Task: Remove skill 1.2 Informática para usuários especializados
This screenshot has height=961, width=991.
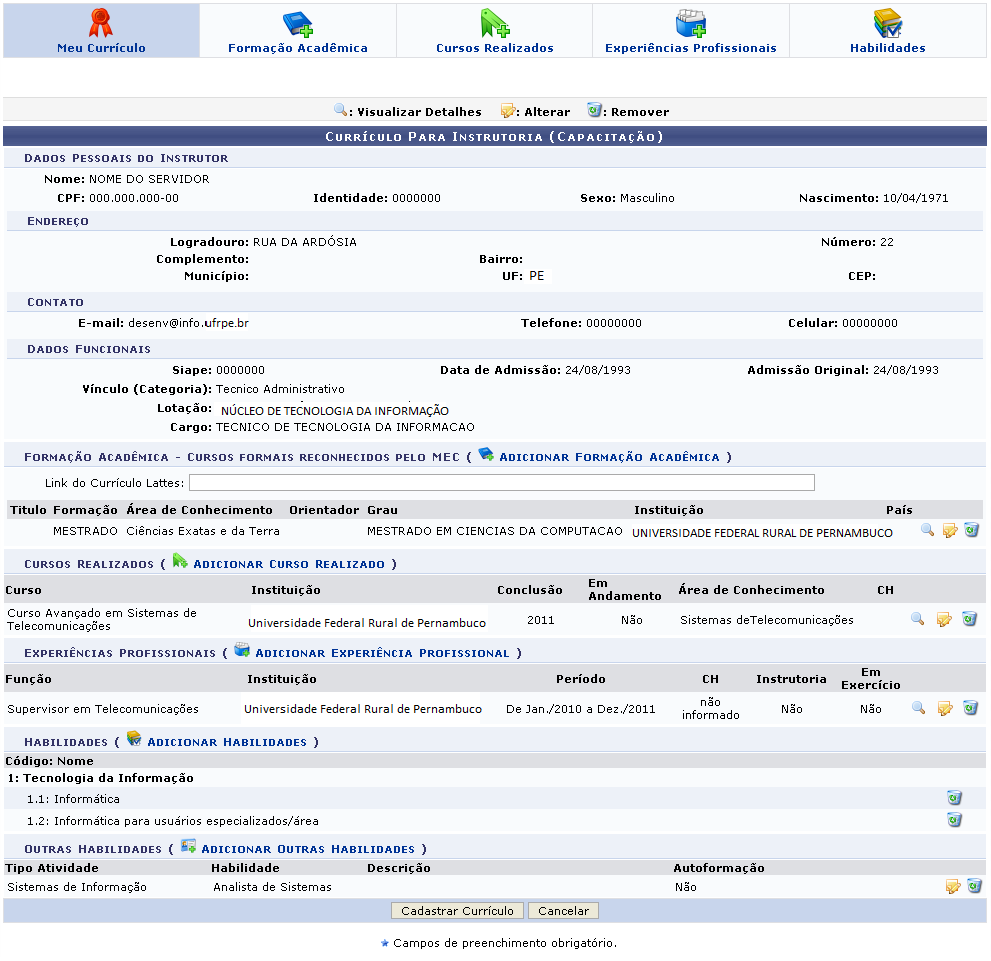Action: tap(954, 820)
